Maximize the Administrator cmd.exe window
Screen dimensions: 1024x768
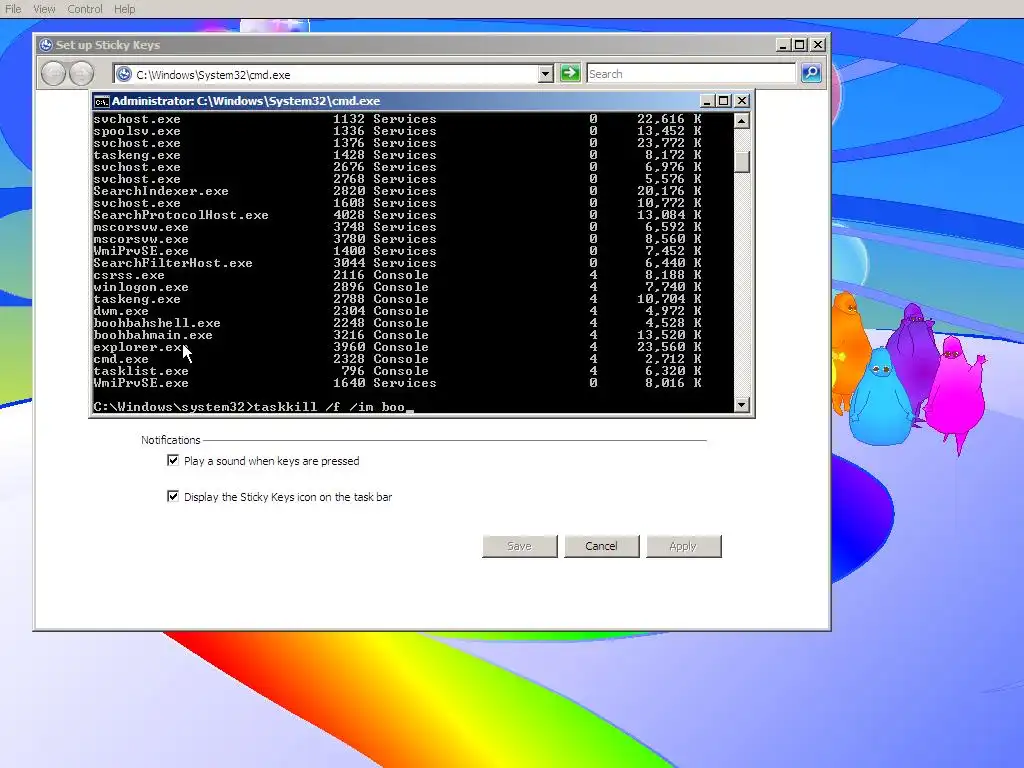(x=724, y=101)
